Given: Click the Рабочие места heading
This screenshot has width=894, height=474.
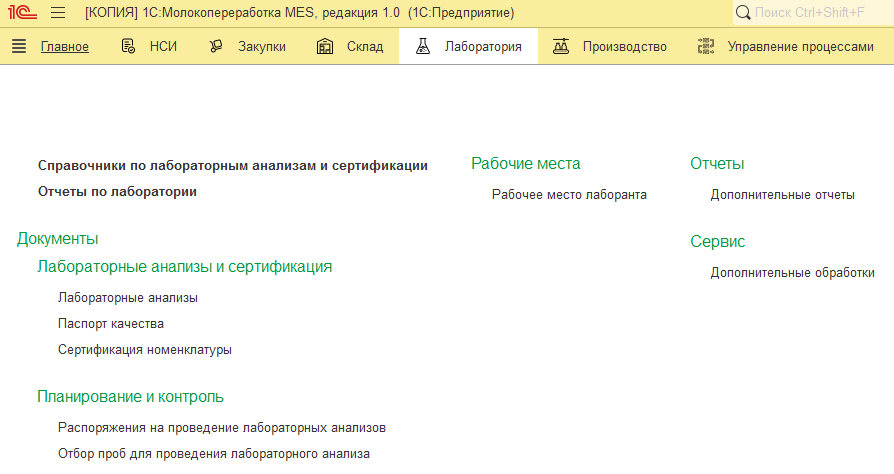Looking at the screenshot, I should [525, 164].
